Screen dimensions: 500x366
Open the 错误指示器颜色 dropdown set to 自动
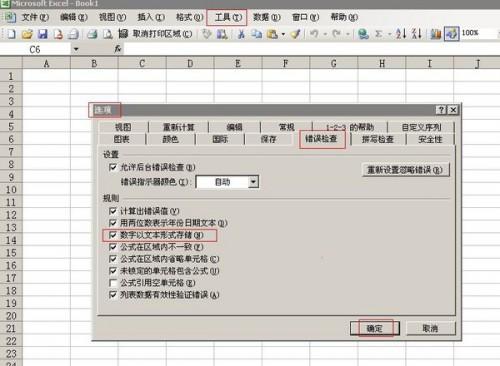click(x=227, y=182)
